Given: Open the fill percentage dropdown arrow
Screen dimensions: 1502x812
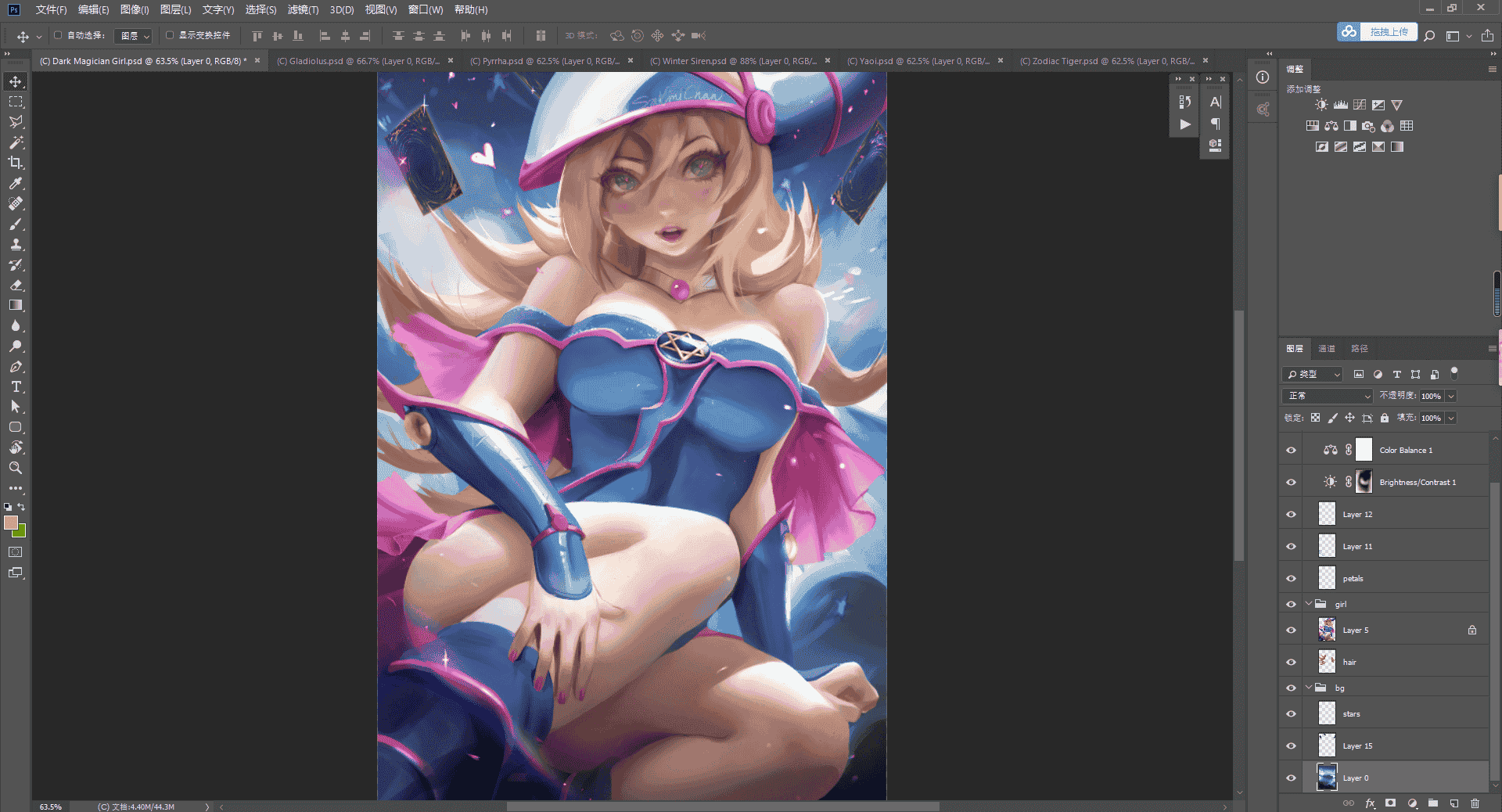Looking at the screenshot, I should point(1450,418).
